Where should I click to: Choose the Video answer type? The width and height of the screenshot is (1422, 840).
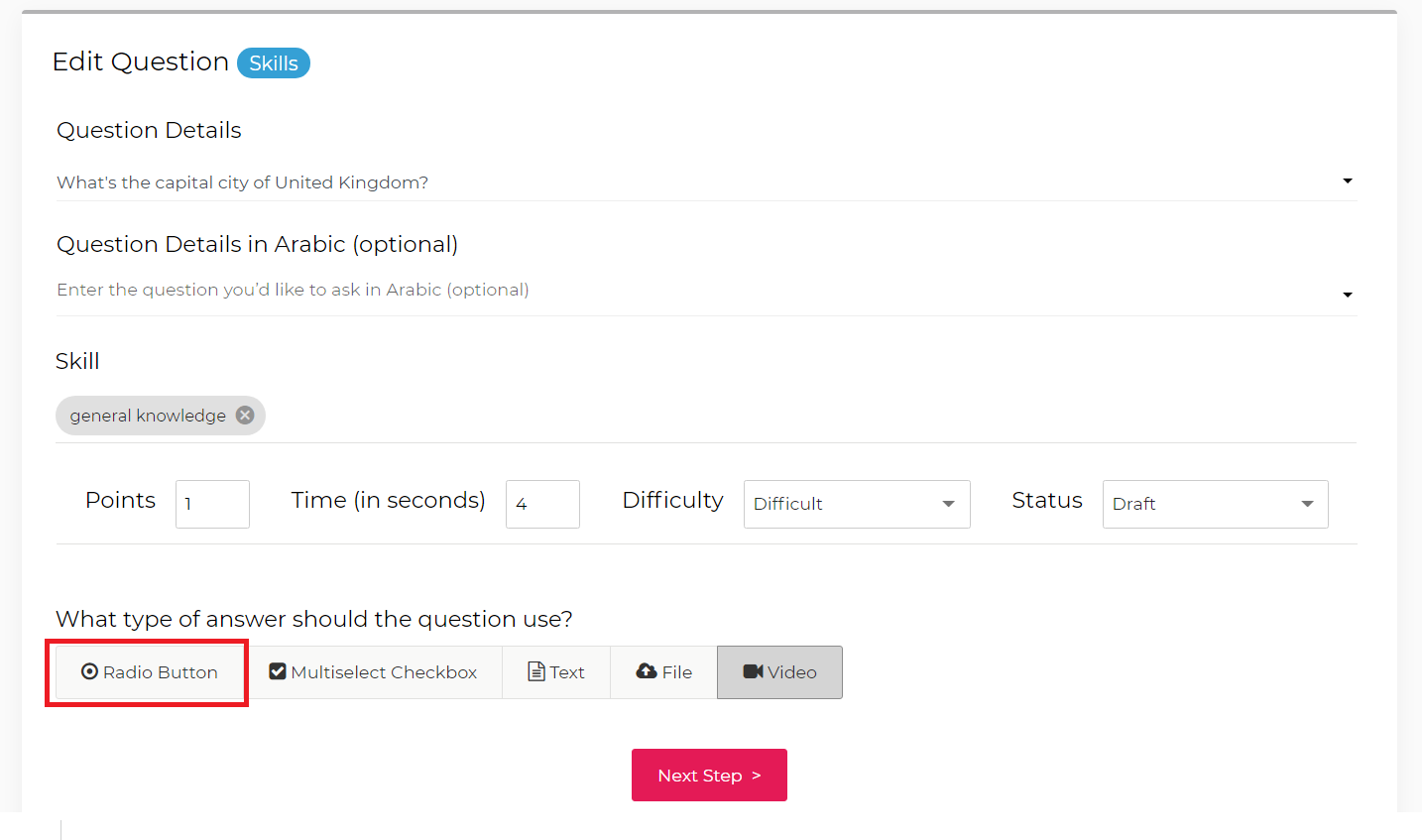[779, 672]
